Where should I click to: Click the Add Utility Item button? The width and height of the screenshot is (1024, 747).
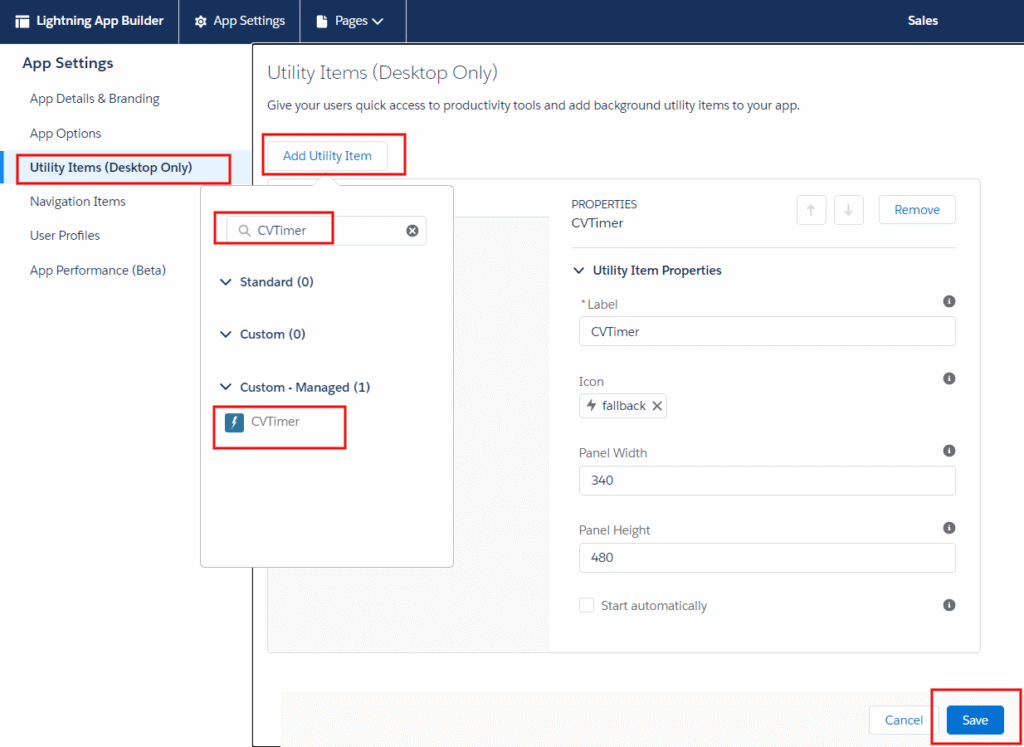[x=327, y=156]
